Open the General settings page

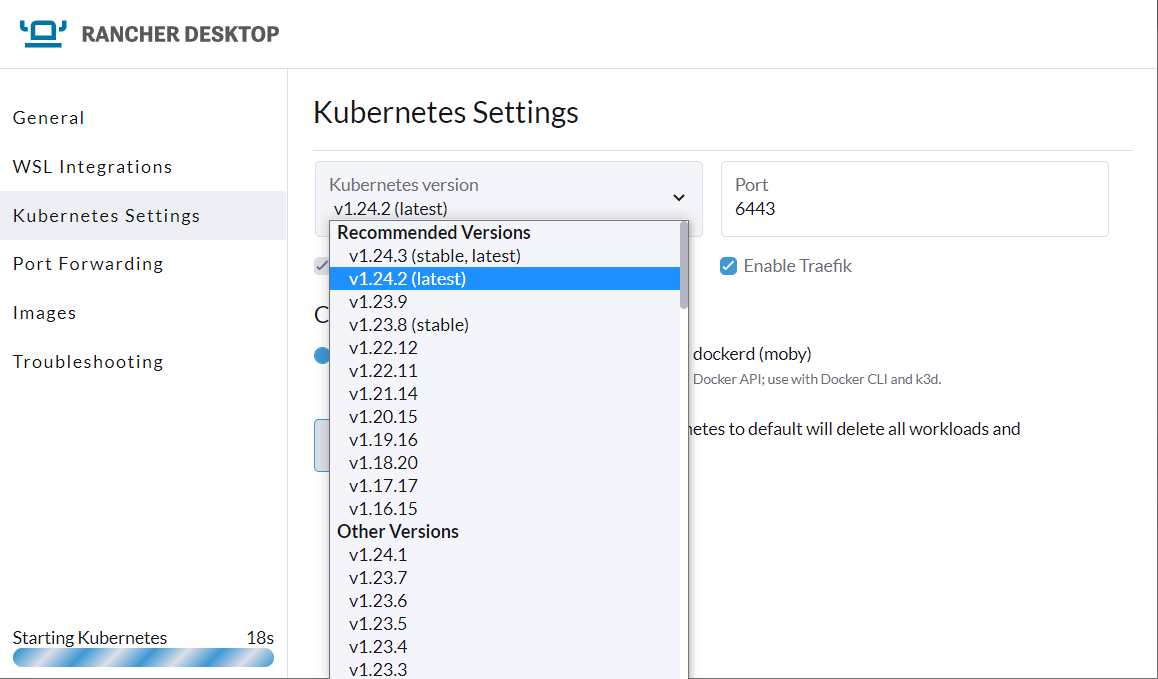point(49,117)
